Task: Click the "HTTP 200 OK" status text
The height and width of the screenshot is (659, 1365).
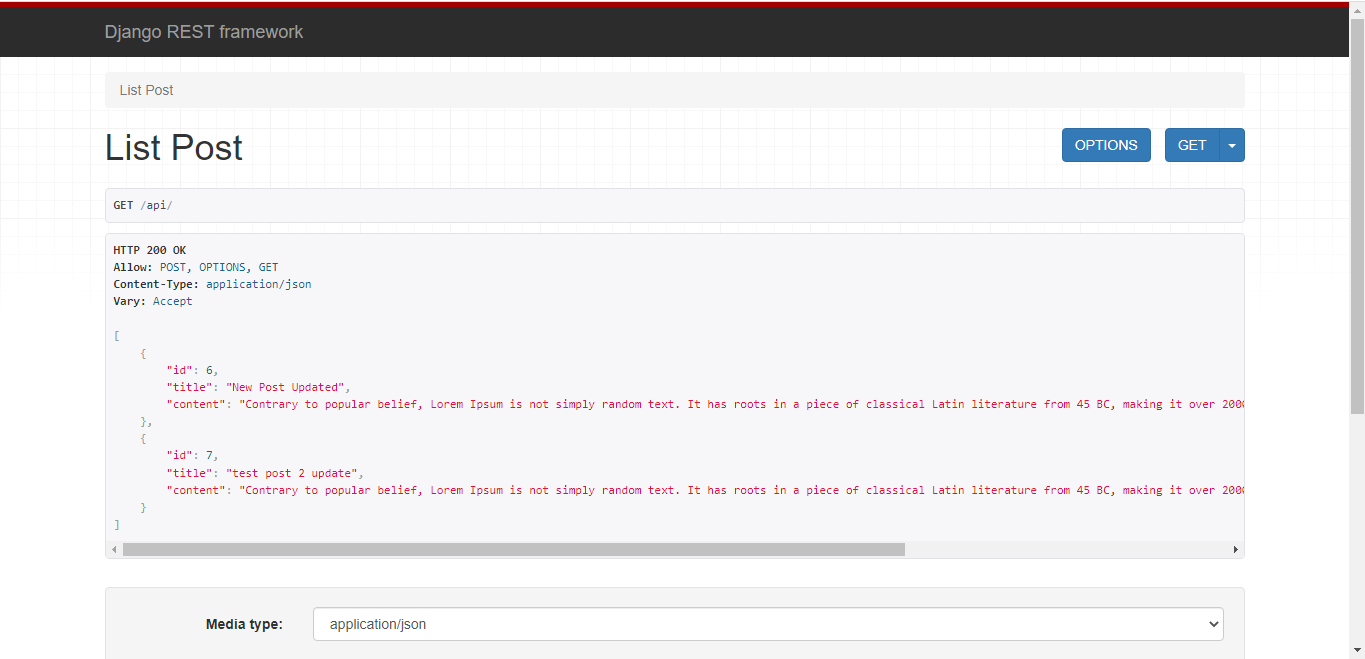Action: pos(150,250)
